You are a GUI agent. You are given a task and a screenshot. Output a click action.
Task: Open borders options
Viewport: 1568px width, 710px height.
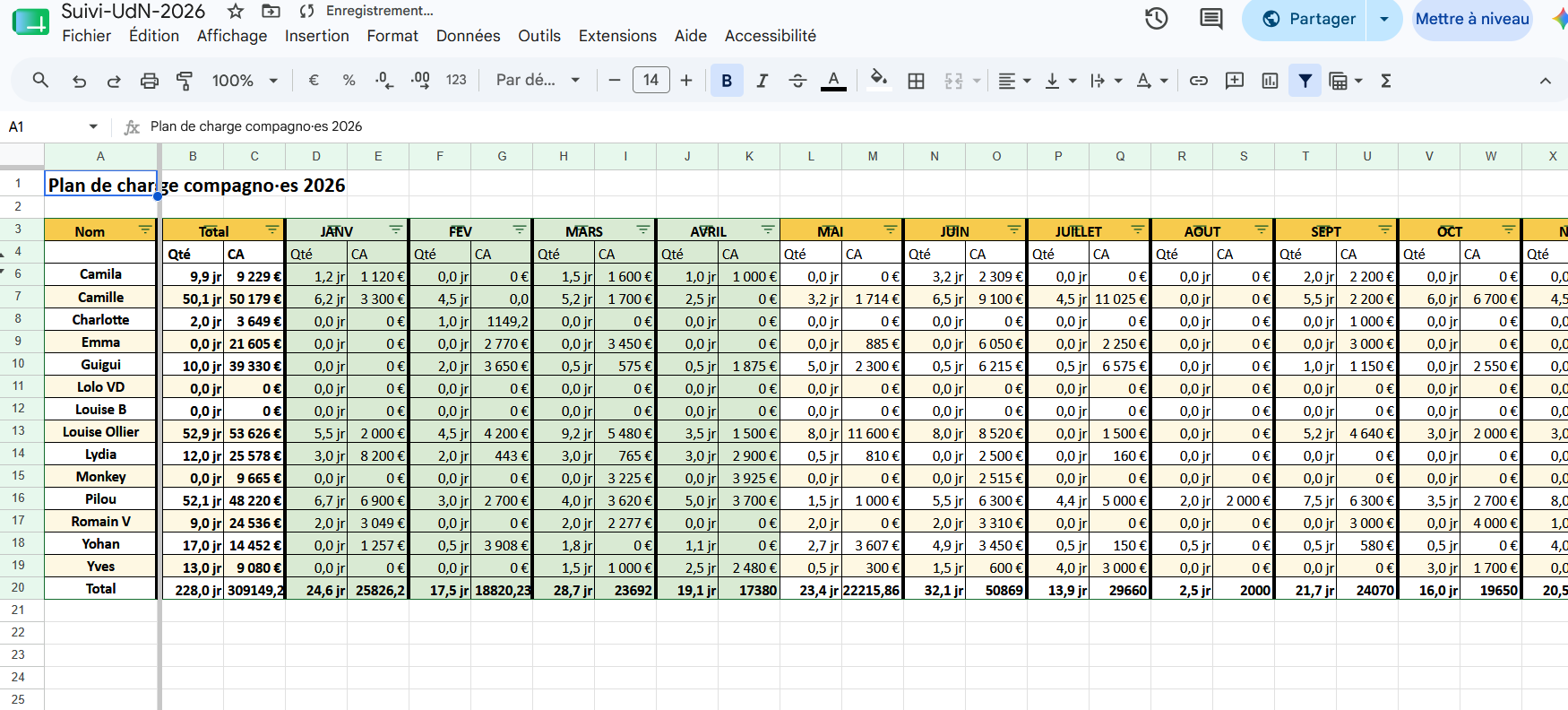[x=916, y=81]
